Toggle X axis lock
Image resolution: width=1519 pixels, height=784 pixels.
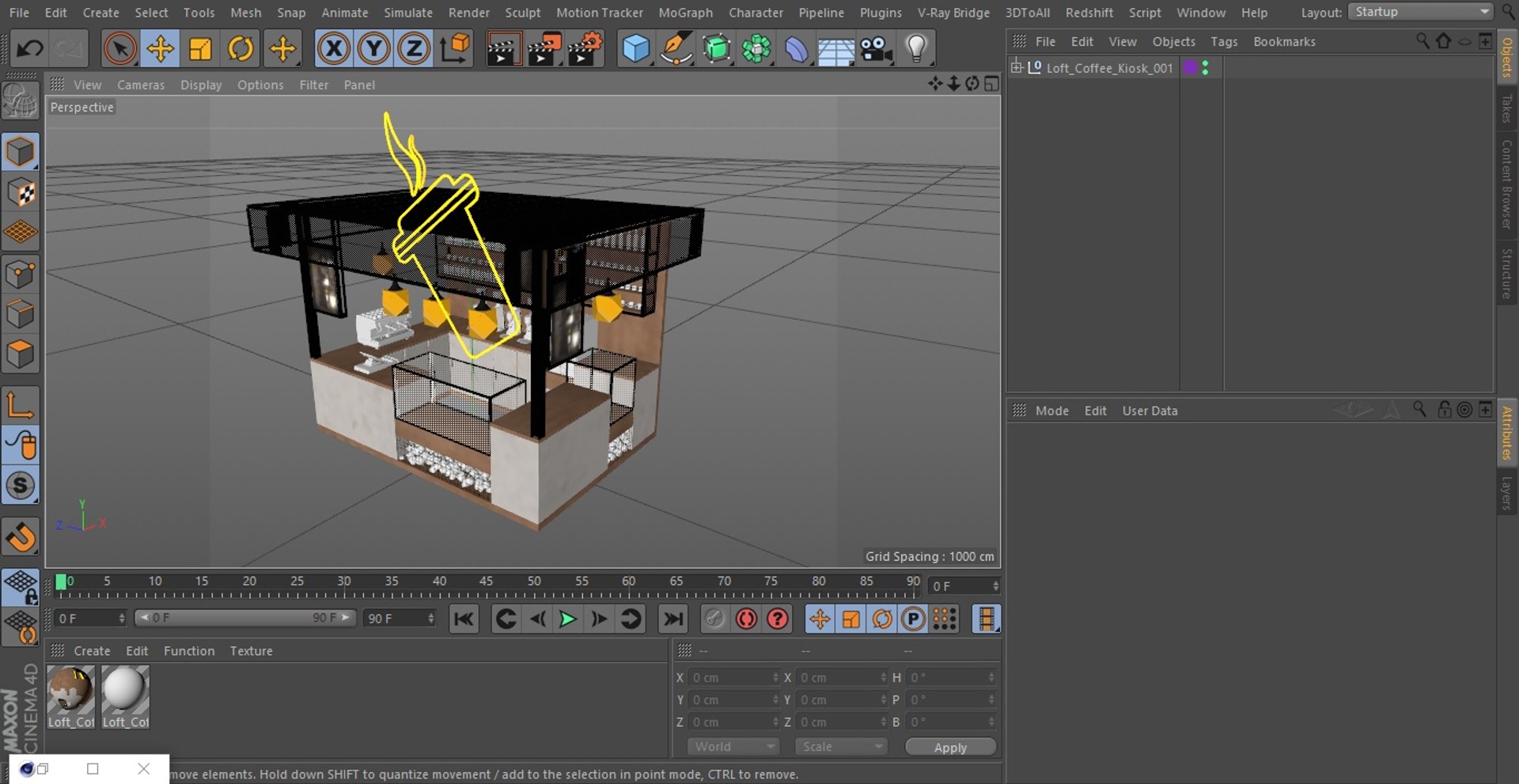334,49
